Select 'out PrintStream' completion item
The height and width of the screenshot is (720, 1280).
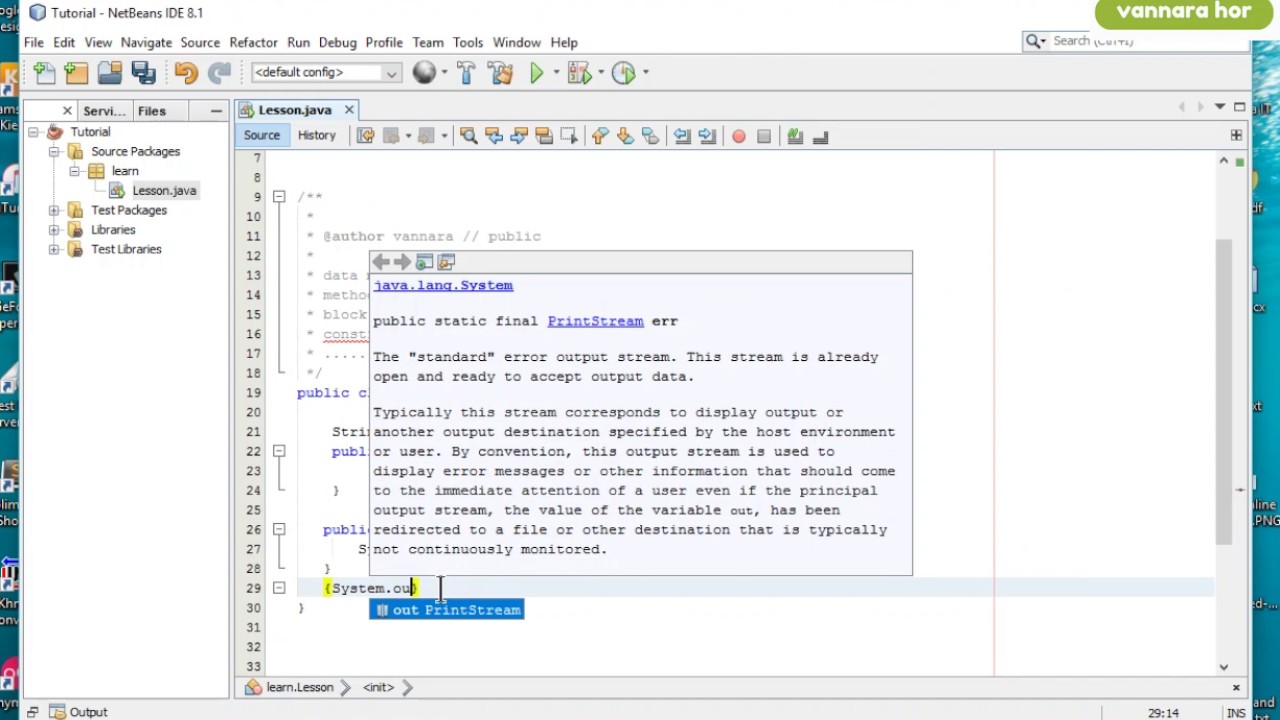[x=446, y=610]
